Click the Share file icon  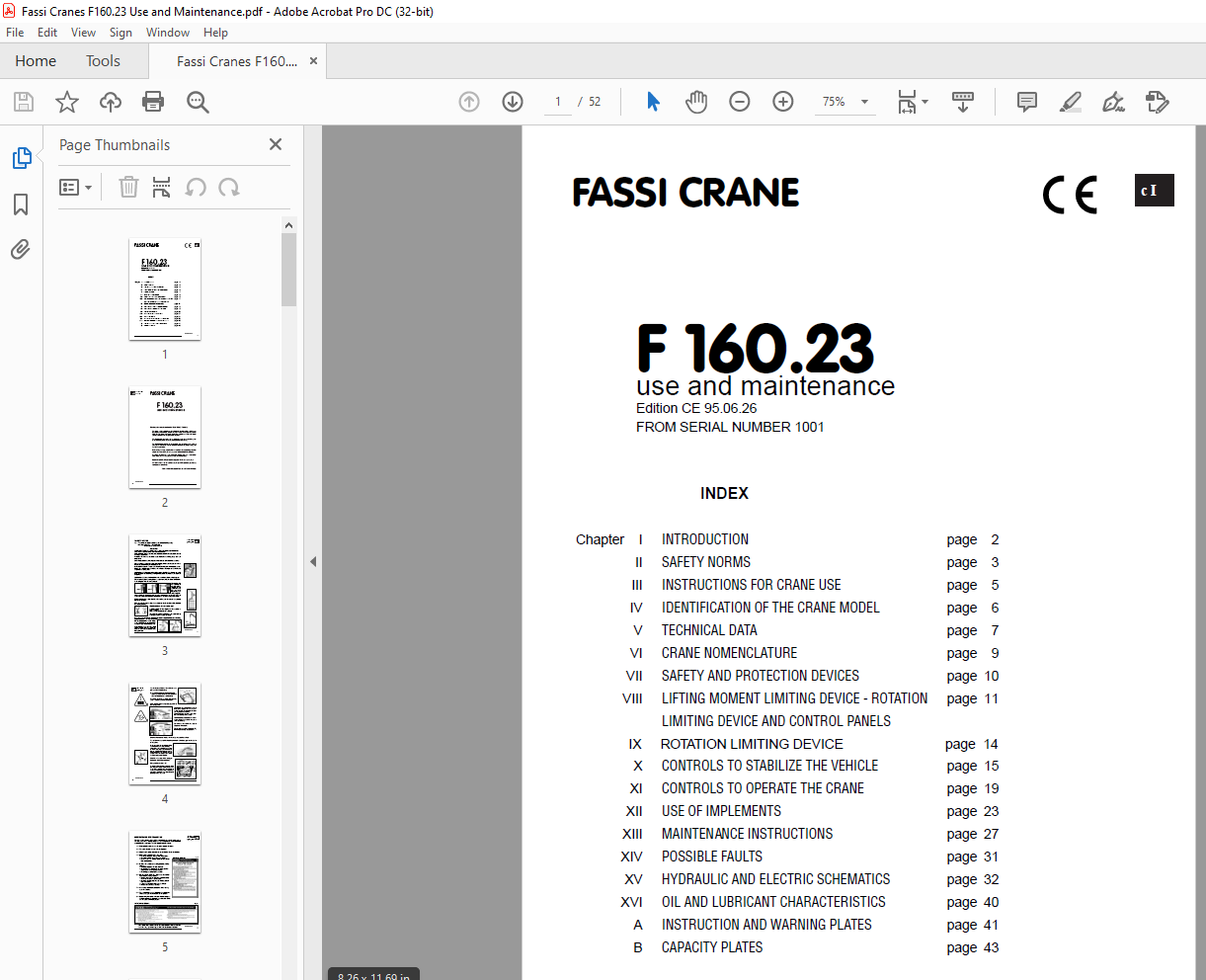point(1158,102)
